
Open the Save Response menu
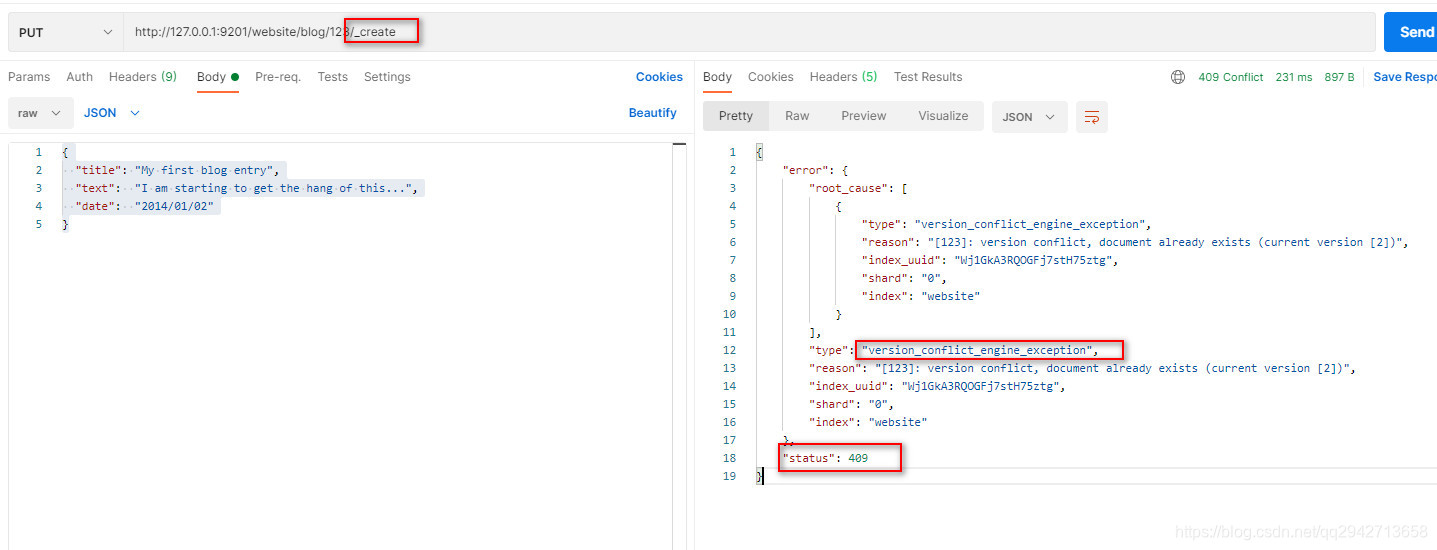click(1404, 77)
